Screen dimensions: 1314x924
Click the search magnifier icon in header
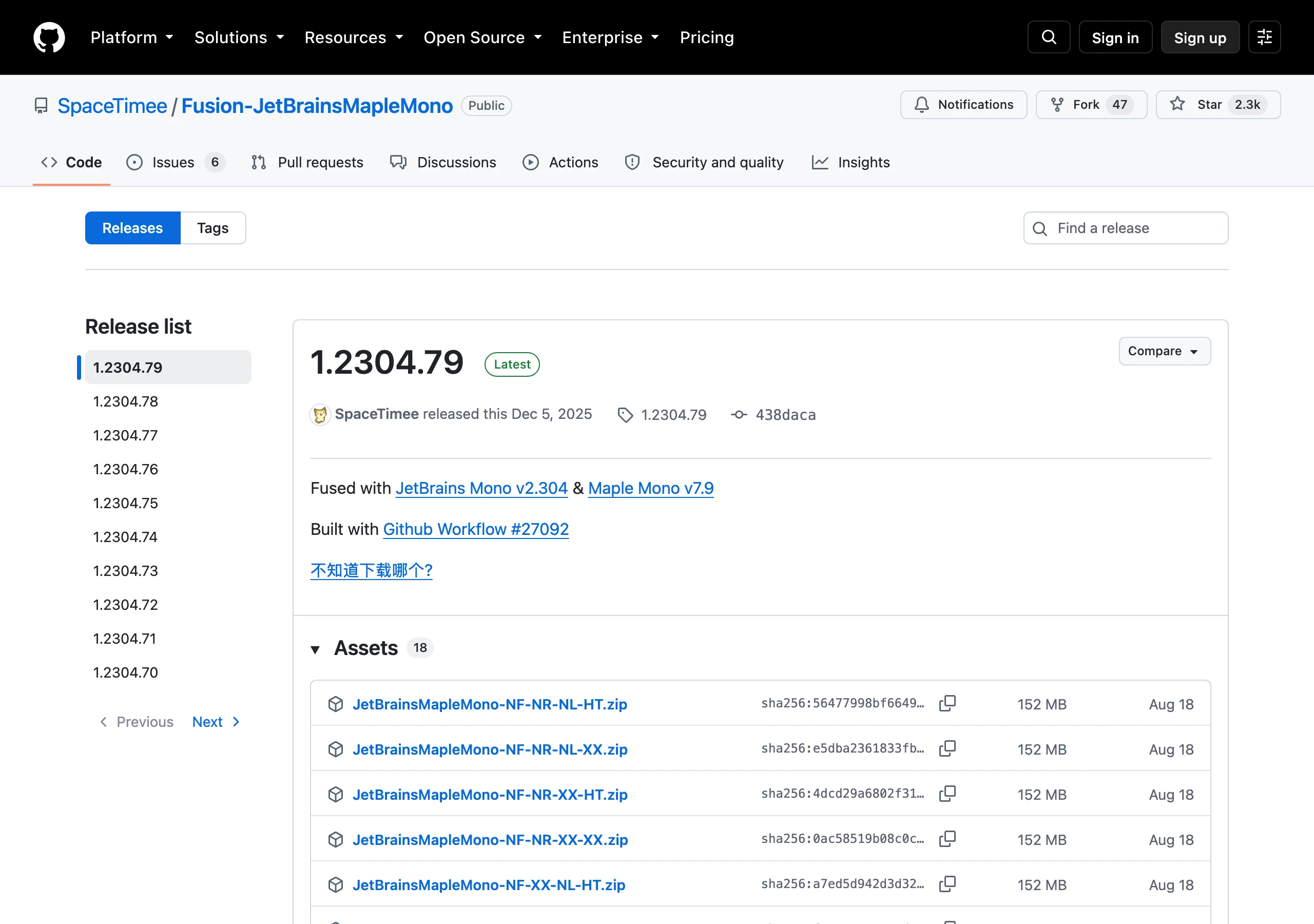coord(1049,37)
